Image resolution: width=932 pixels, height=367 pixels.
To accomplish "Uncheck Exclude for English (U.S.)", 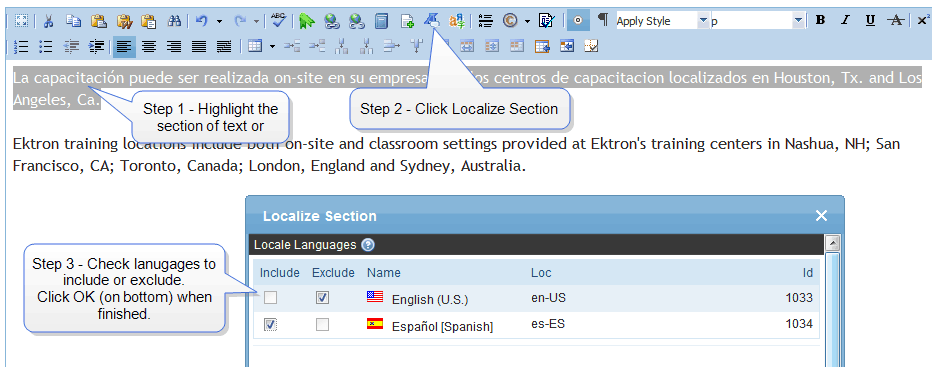I will pos(322,297).
